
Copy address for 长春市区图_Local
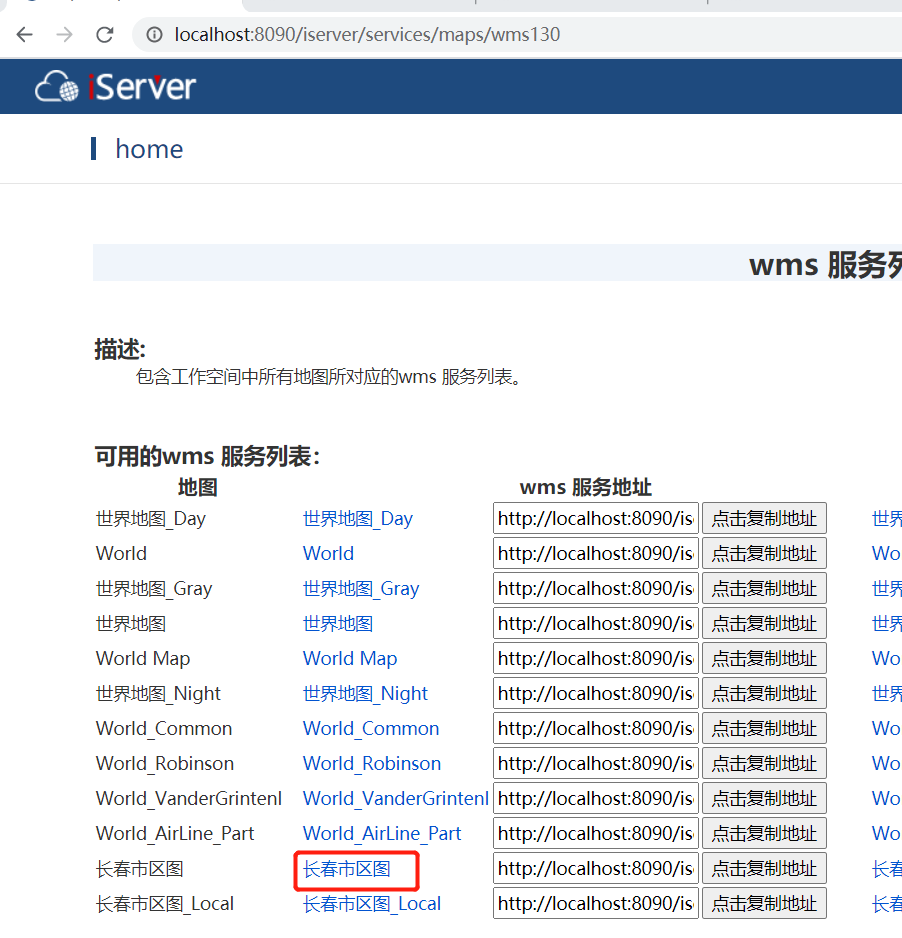[764, 903]
